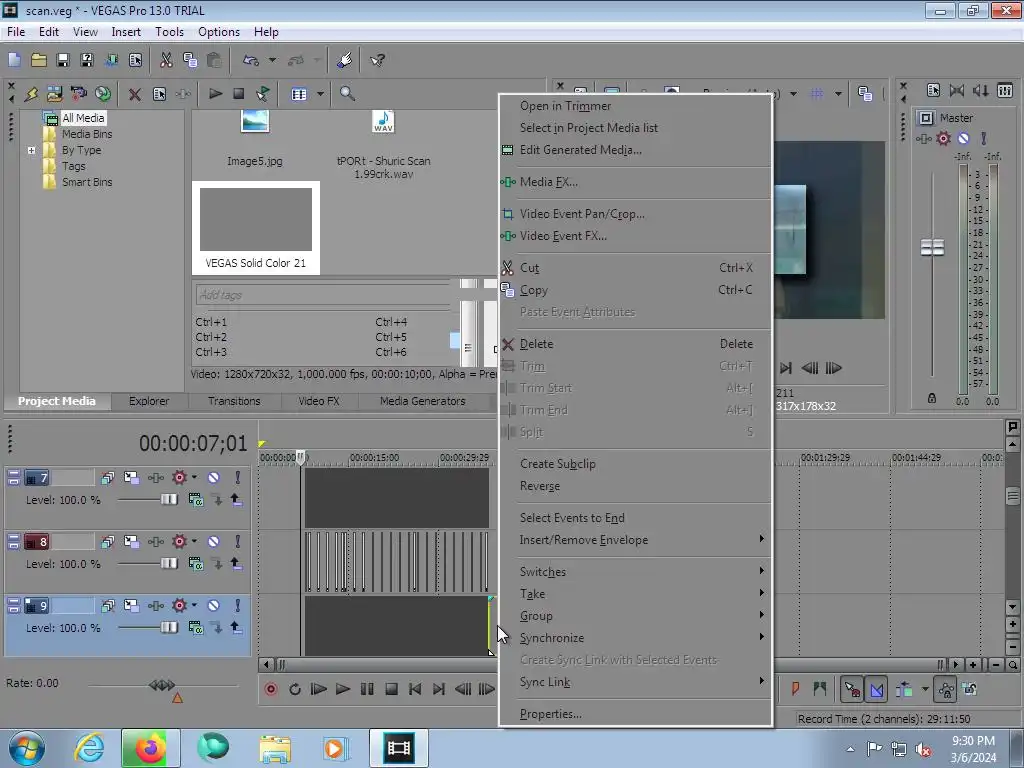1024x768 pixels.
Task: Mute track 8
Action: [214, 542]
